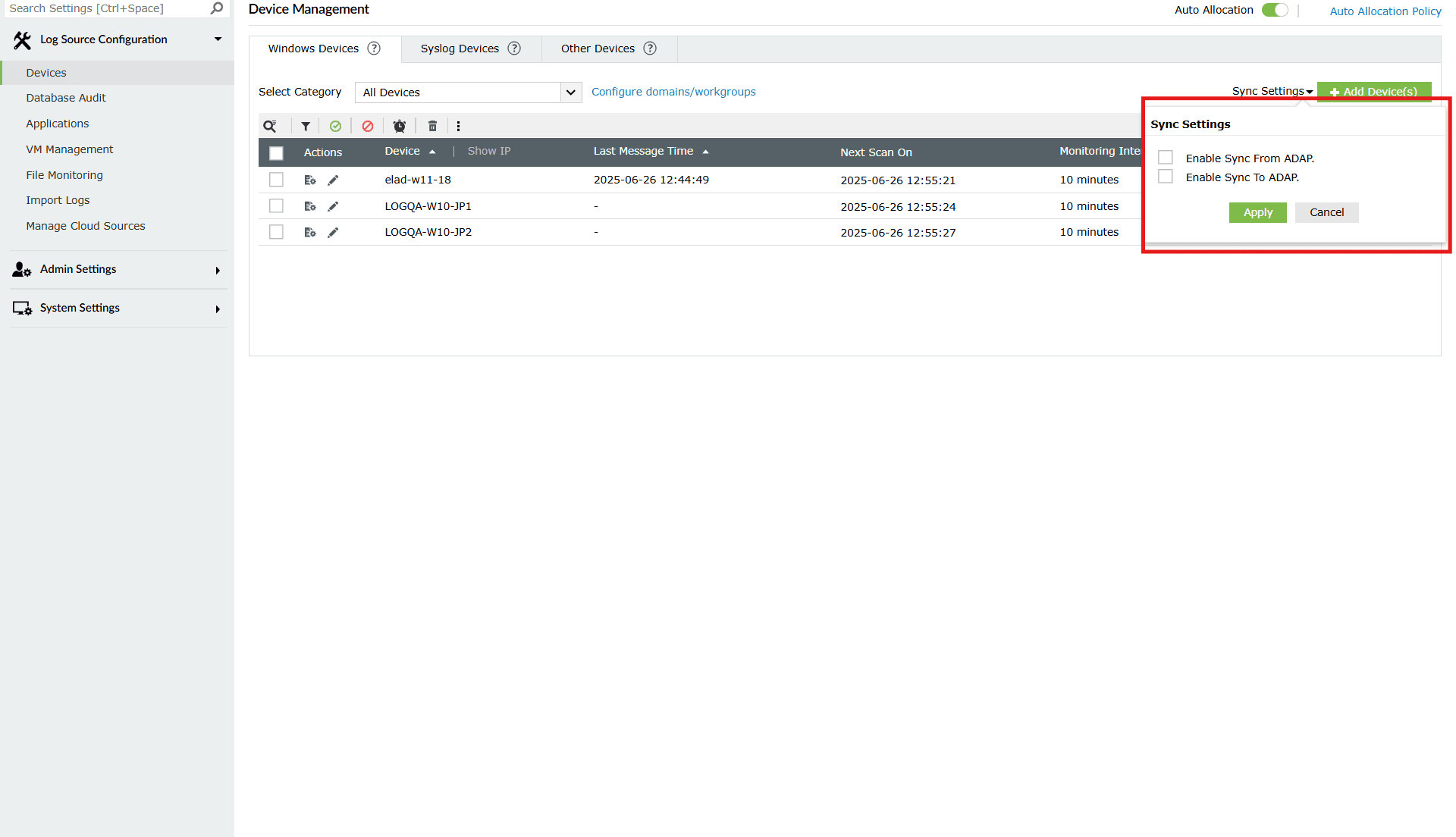Check Enable Sync To ADAP
The width and height of the screenshot is (1456, 837).
coord(1166,177)
